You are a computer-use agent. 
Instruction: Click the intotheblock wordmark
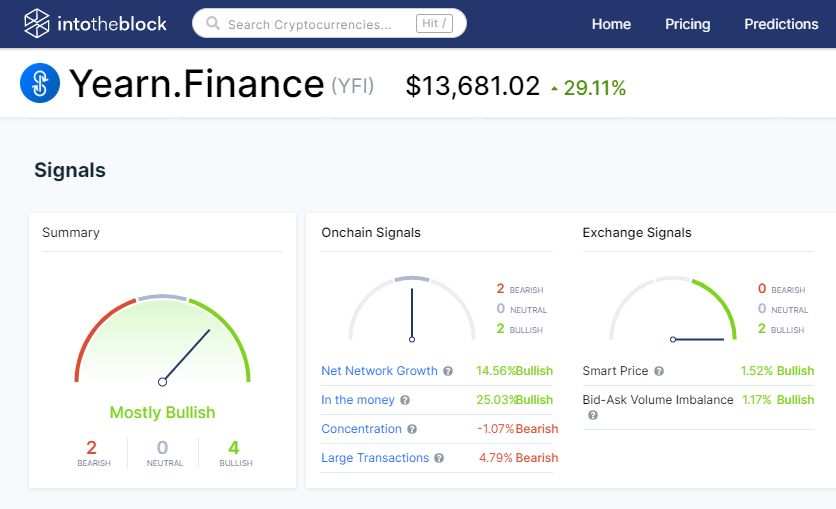pyautogui.click(x=112, y=24)
